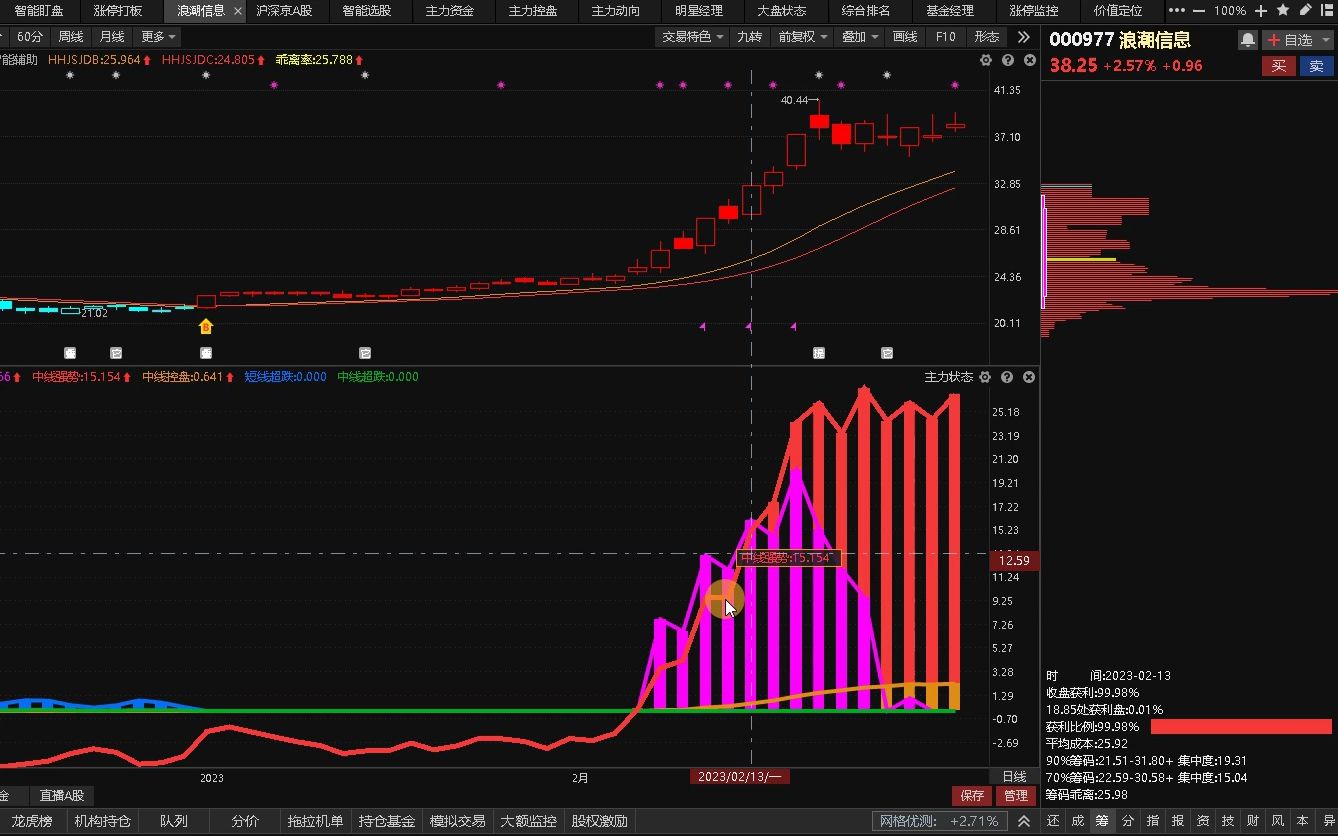Click the star favorites icon in top bar

pos(1283,11)
